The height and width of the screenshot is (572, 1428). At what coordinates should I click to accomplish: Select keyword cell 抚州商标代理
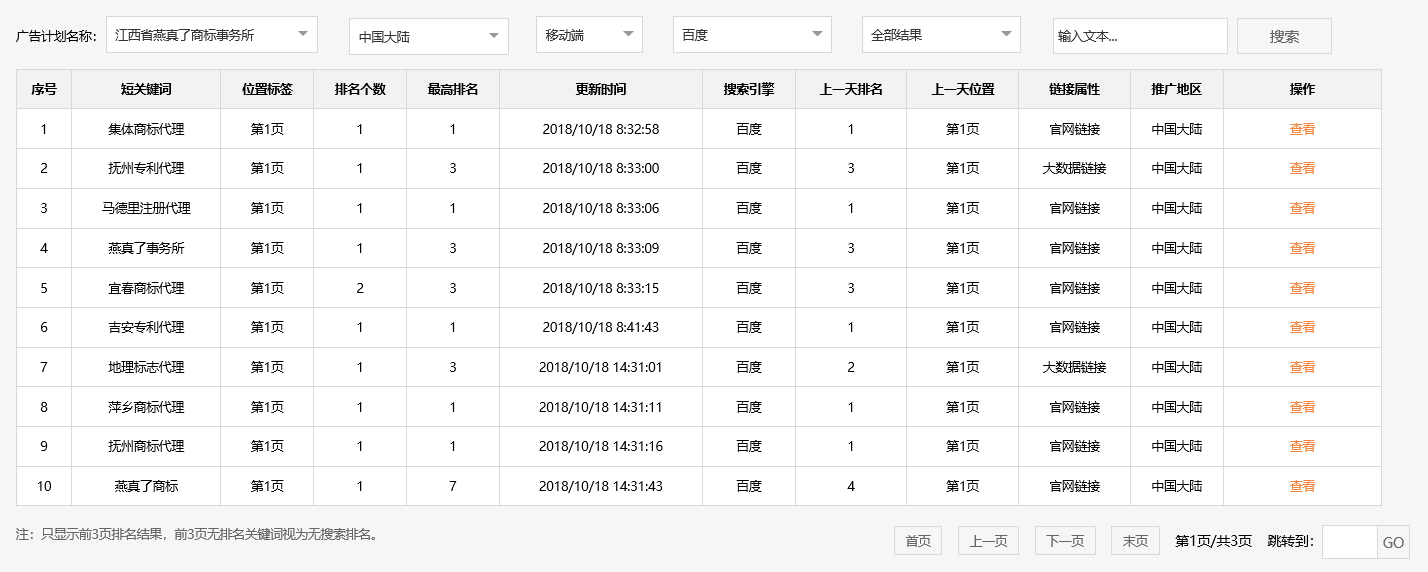click(x=146, y=446)
